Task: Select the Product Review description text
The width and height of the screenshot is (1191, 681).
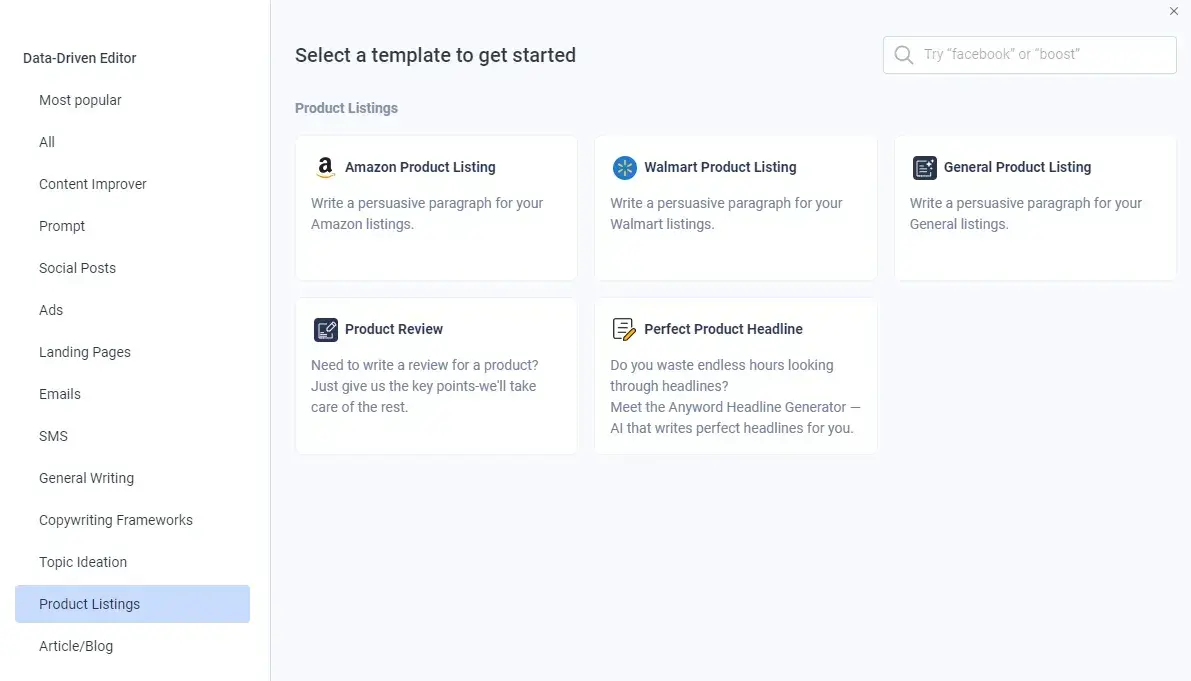Action: click(425, 386)
